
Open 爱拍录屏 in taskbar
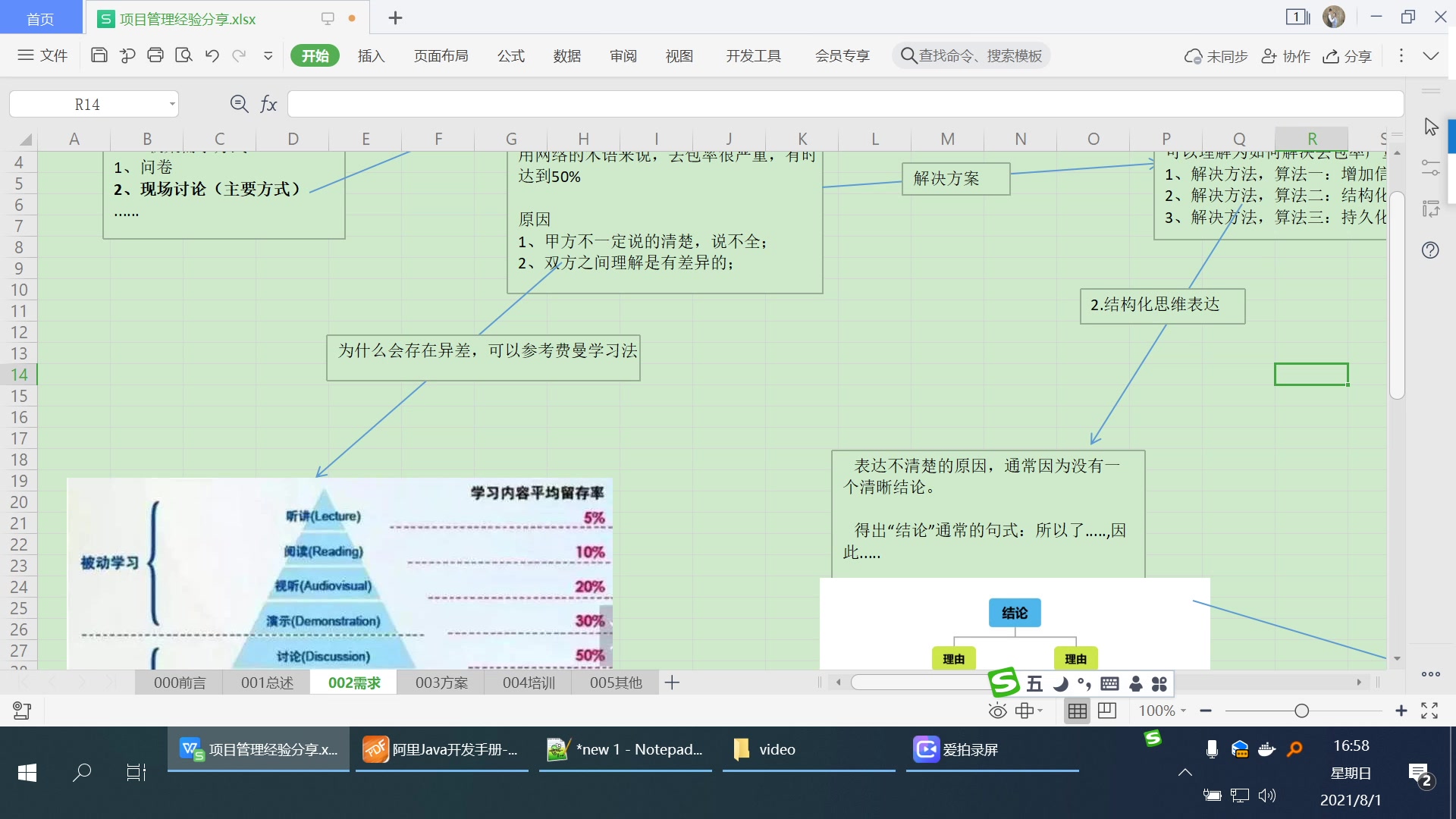(993, 749)
